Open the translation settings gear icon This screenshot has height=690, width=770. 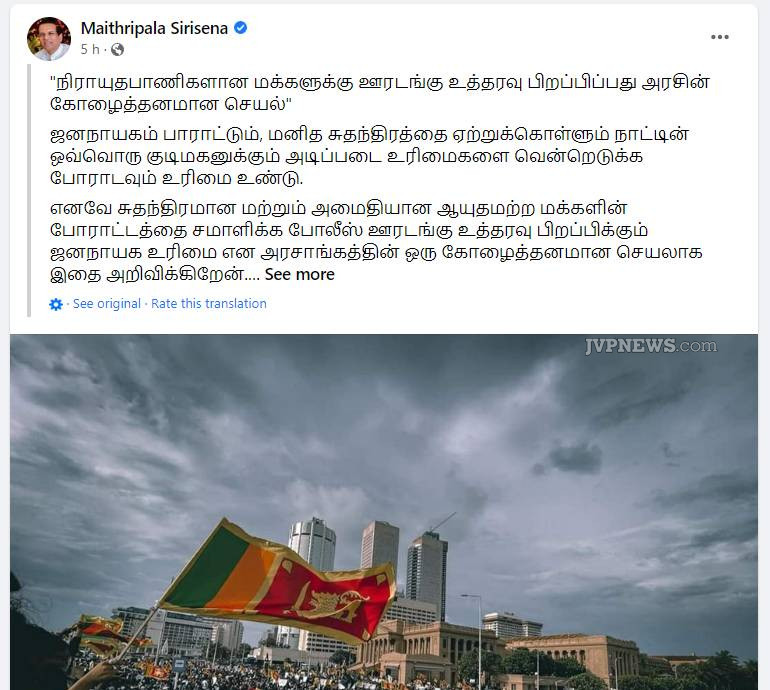(56, 304)
